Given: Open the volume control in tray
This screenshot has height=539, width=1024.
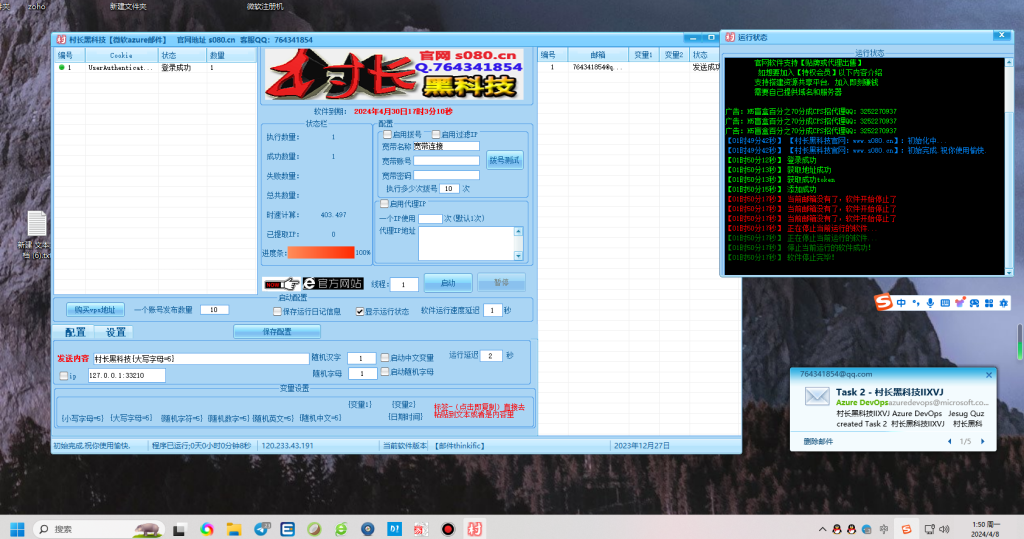Looking at the screenshot, I should click(944, 529).
